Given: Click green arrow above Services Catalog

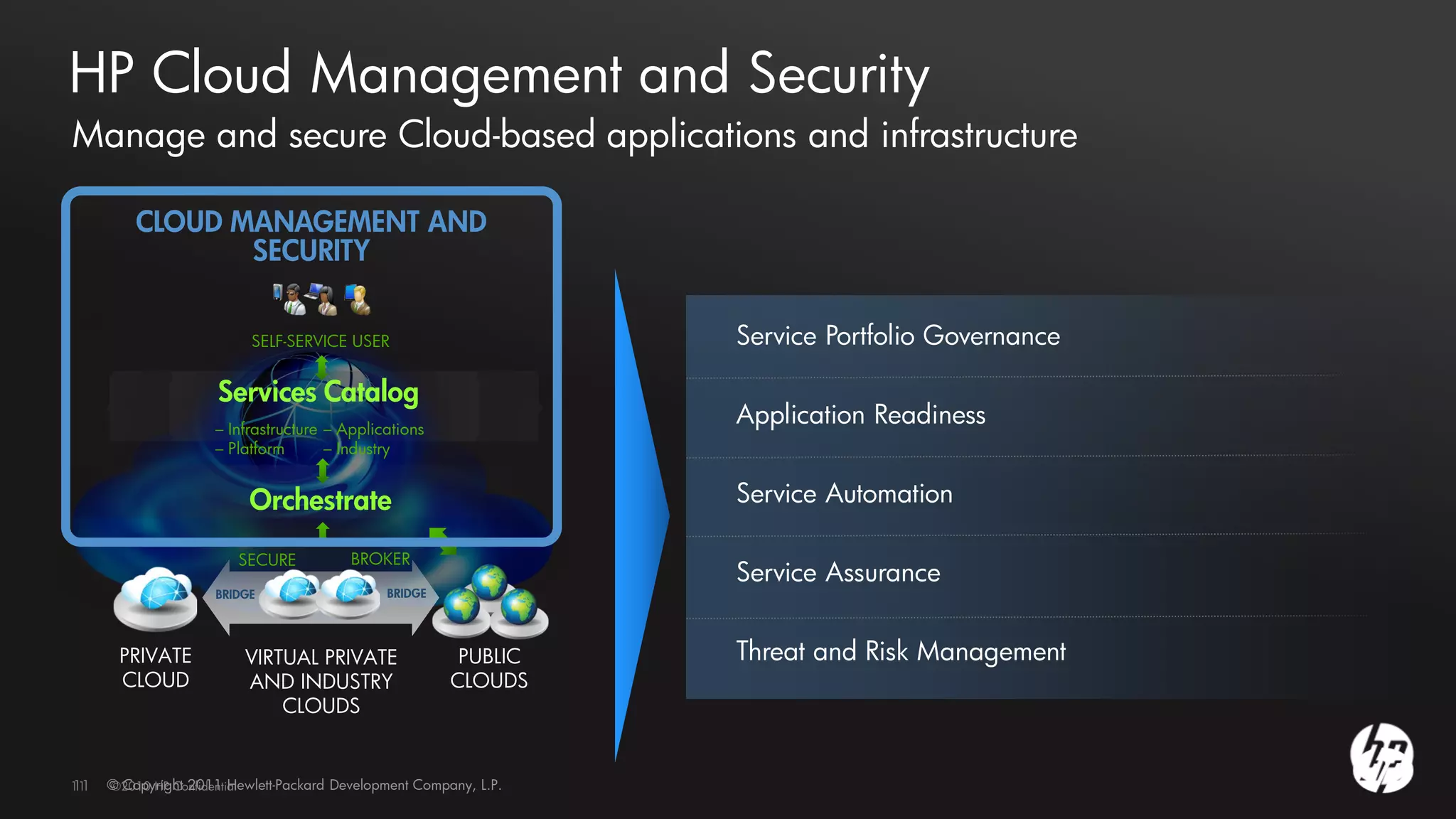Looking at the screenshot, I should click(x=322, y=365).
